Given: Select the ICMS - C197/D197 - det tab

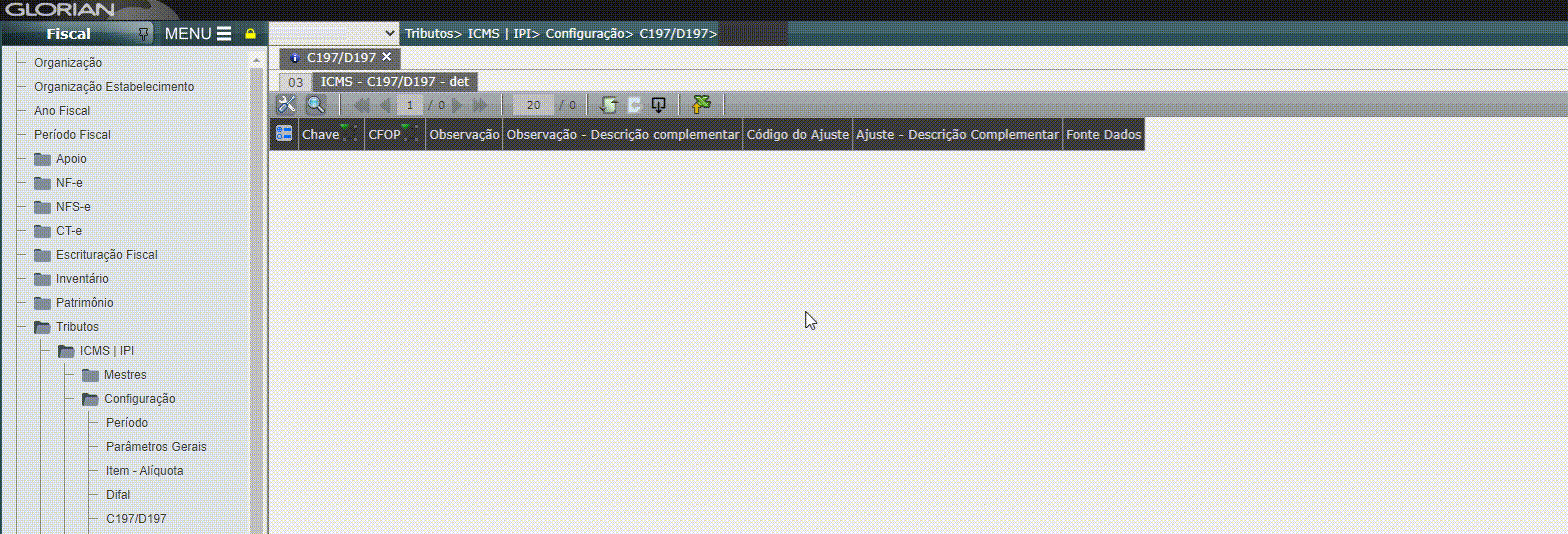Looking at the screenshot, I should point(394,82).
